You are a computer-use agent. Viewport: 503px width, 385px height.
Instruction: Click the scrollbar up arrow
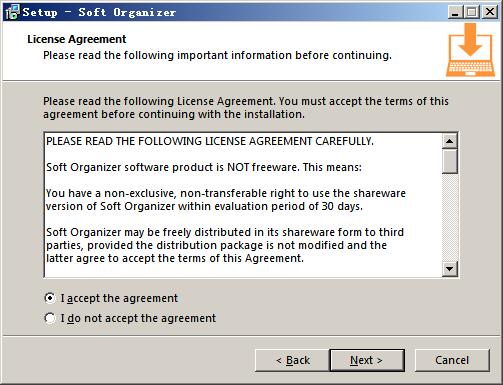(x=450, y=141)
